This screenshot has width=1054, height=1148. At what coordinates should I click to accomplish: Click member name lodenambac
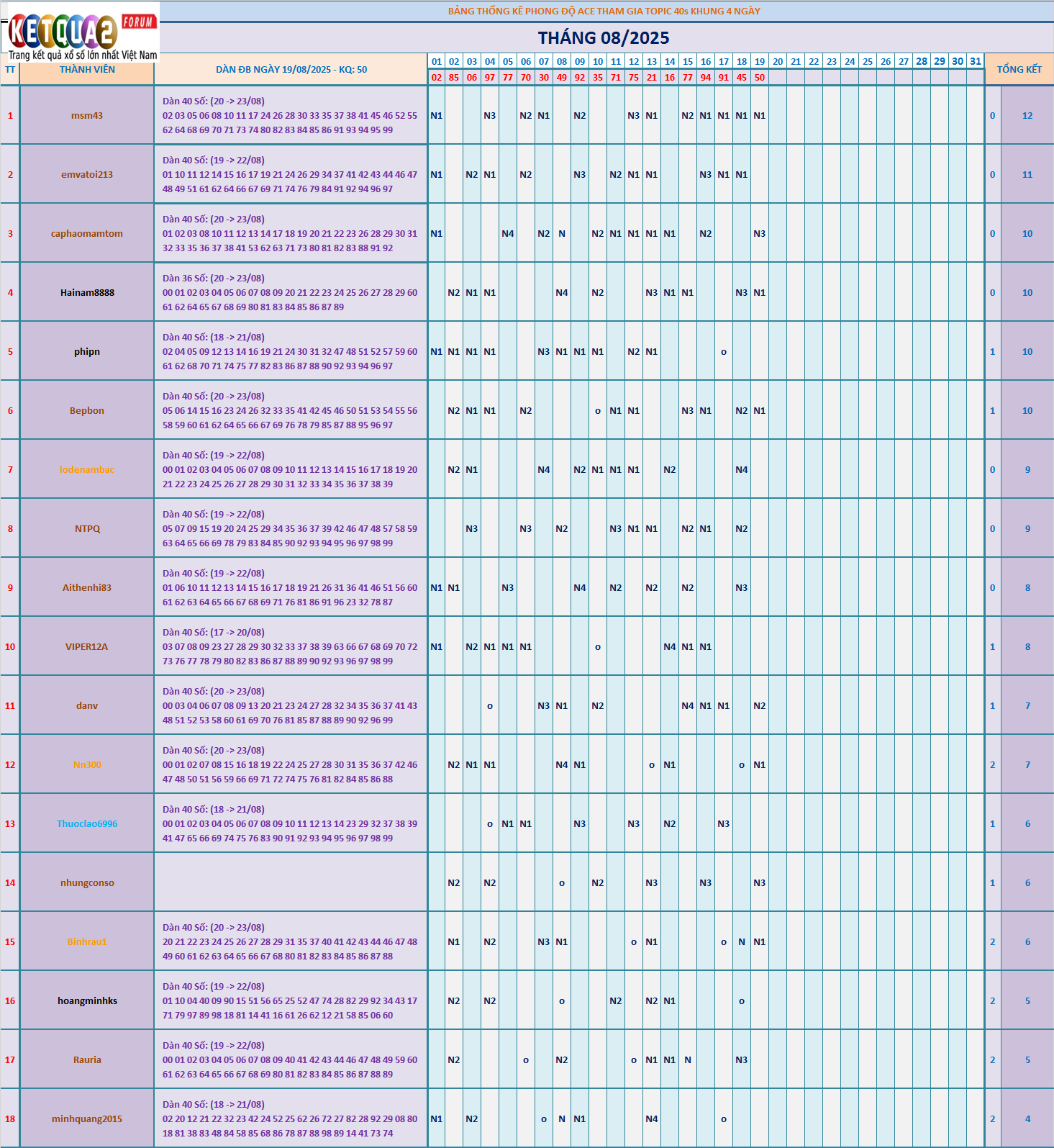pyautogui.click(x=87, y=470)
